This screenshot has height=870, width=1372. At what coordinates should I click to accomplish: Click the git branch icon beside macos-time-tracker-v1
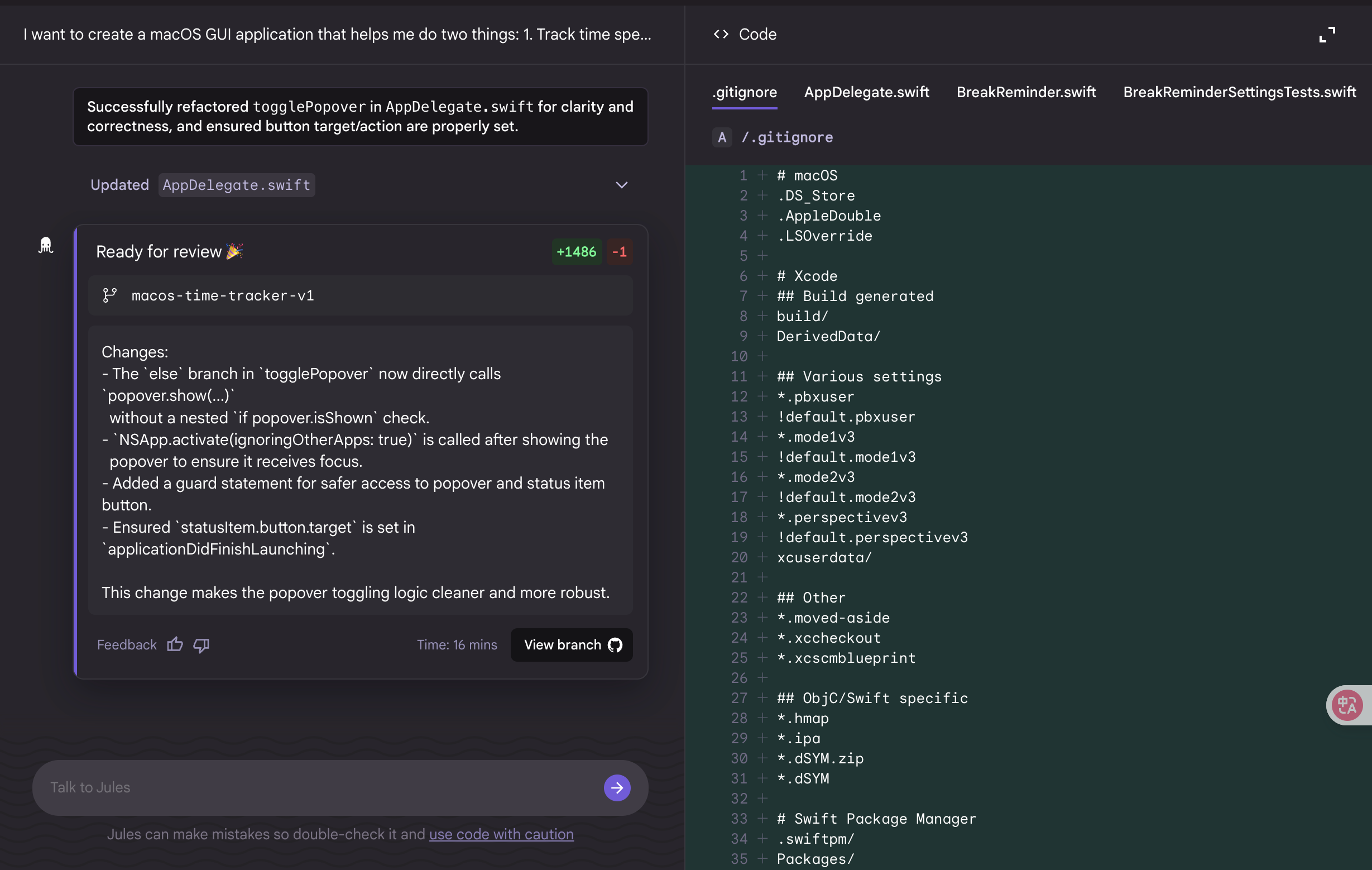[109, 295]
